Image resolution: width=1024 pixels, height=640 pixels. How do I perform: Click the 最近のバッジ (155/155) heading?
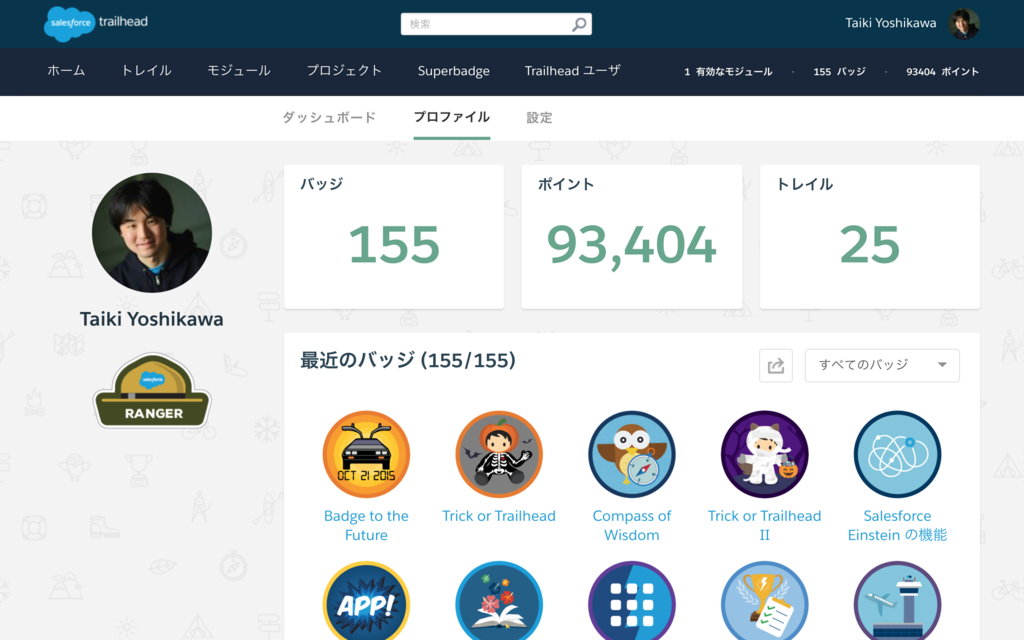pos(408,360)
